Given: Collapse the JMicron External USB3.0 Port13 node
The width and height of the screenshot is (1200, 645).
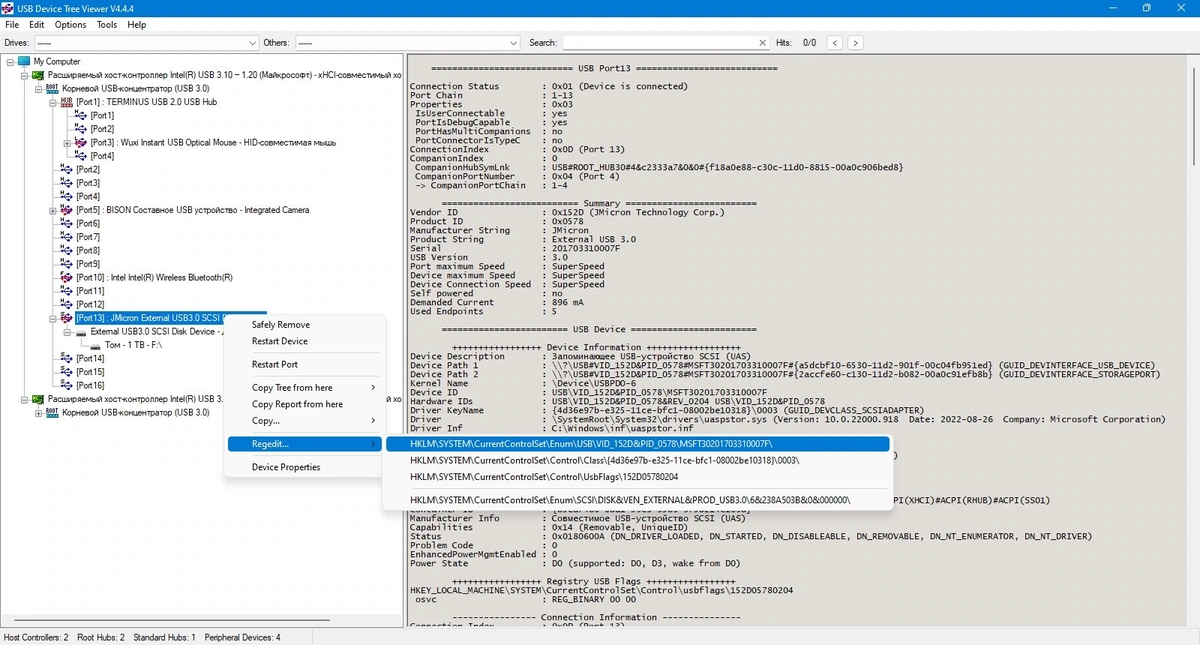Looking at the screenshot, I should 52,318.
